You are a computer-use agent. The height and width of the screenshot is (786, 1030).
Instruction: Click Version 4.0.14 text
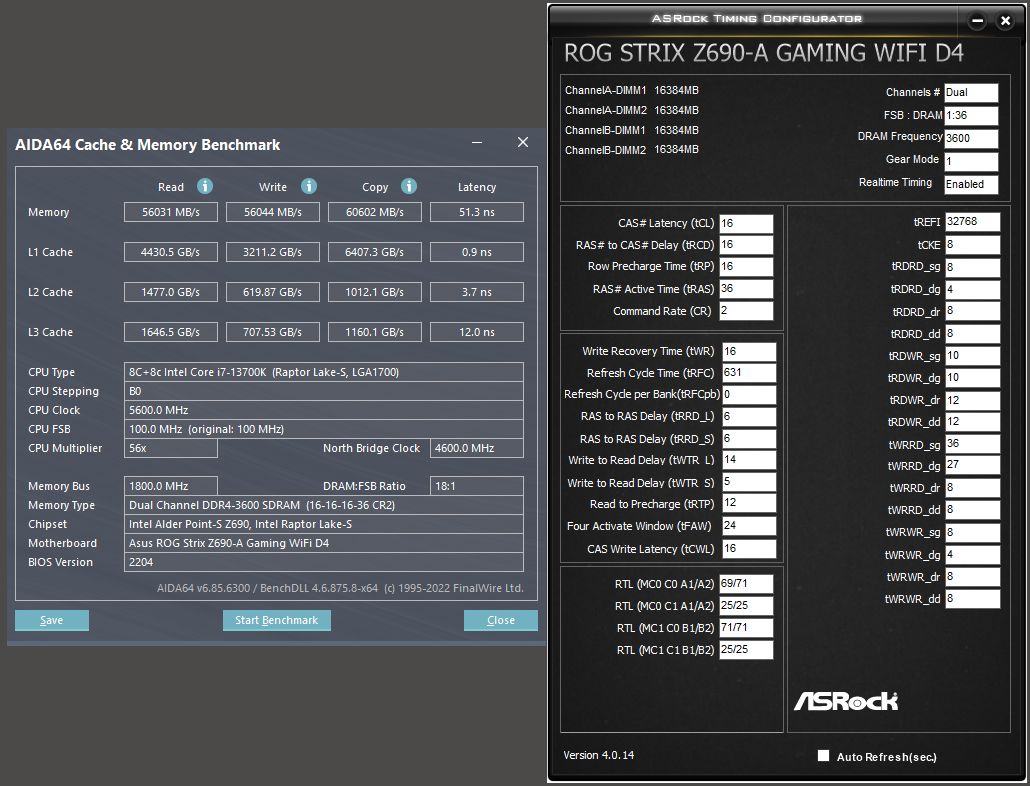coord(598,755)
